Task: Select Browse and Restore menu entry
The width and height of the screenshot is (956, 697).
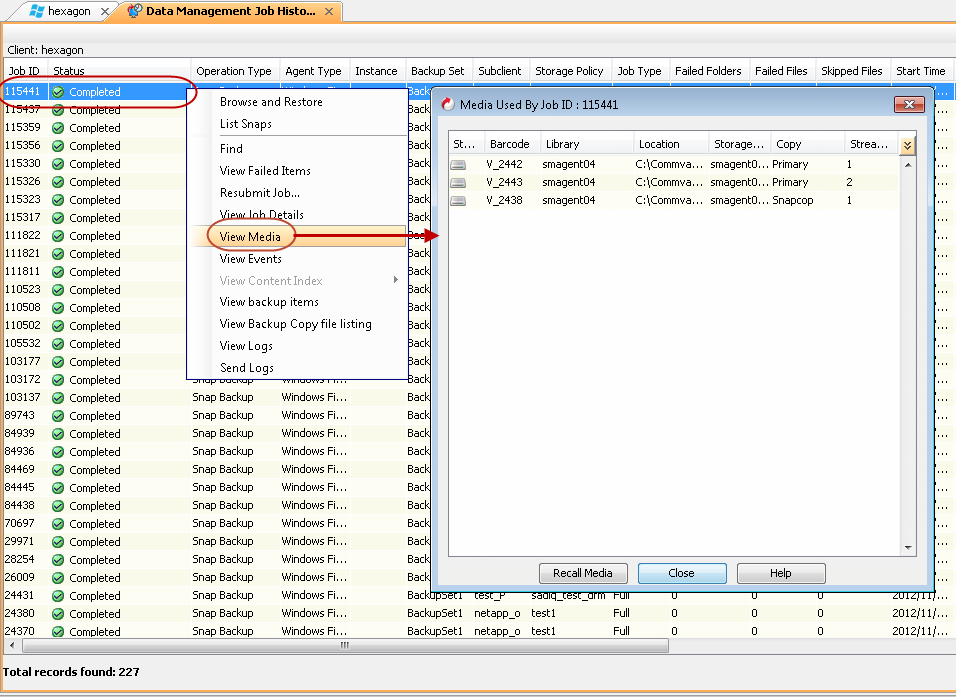Action: point(271,102)
